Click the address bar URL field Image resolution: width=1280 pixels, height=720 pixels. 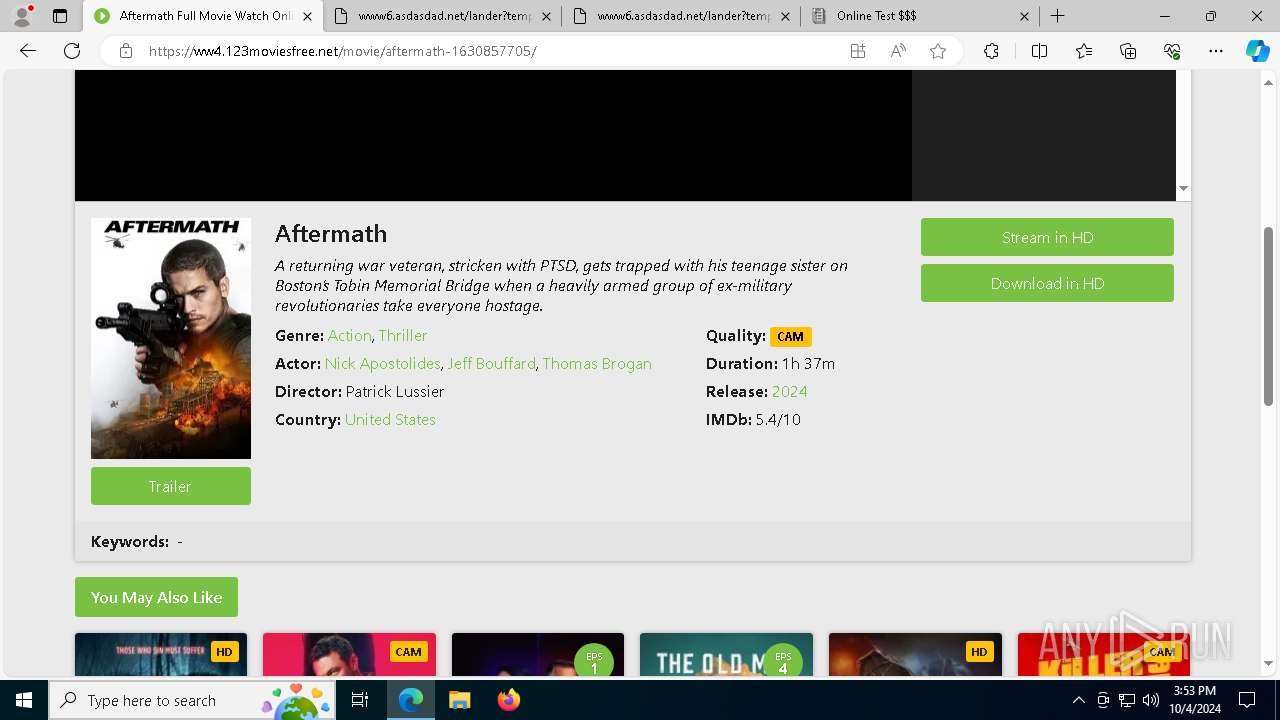click(490, 51)
